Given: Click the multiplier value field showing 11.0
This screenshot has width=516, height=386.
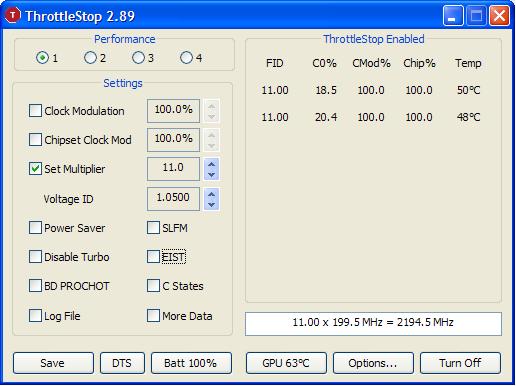Looking at the screenshot, I should pyautogui.click(x=173, y=169).
